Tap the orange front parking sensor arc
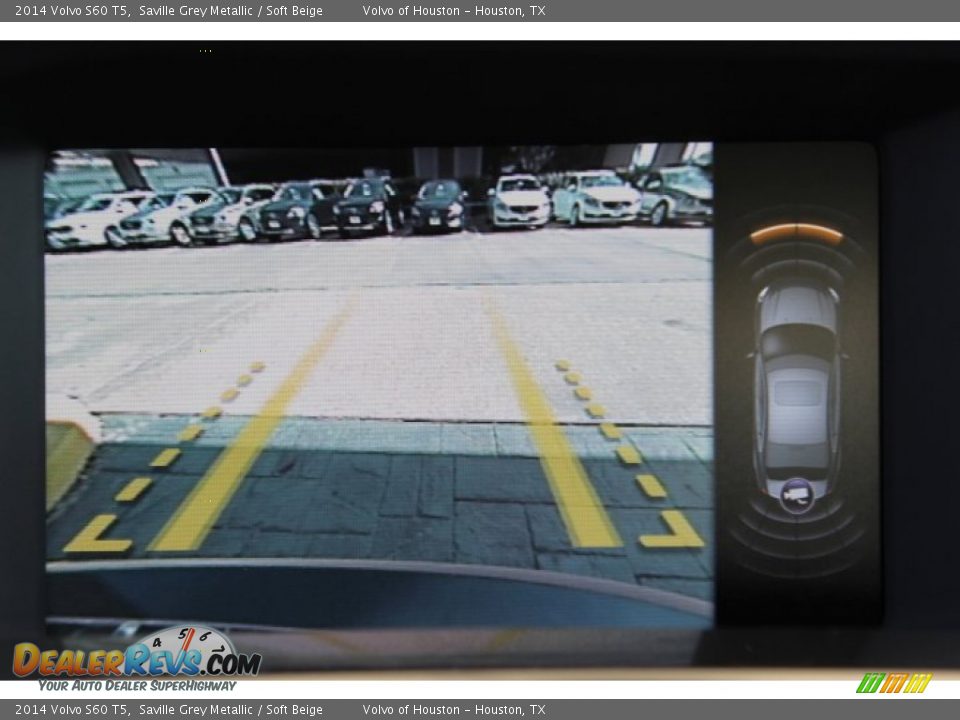This screenshot has height=720, width=960. tap(796, 233)
